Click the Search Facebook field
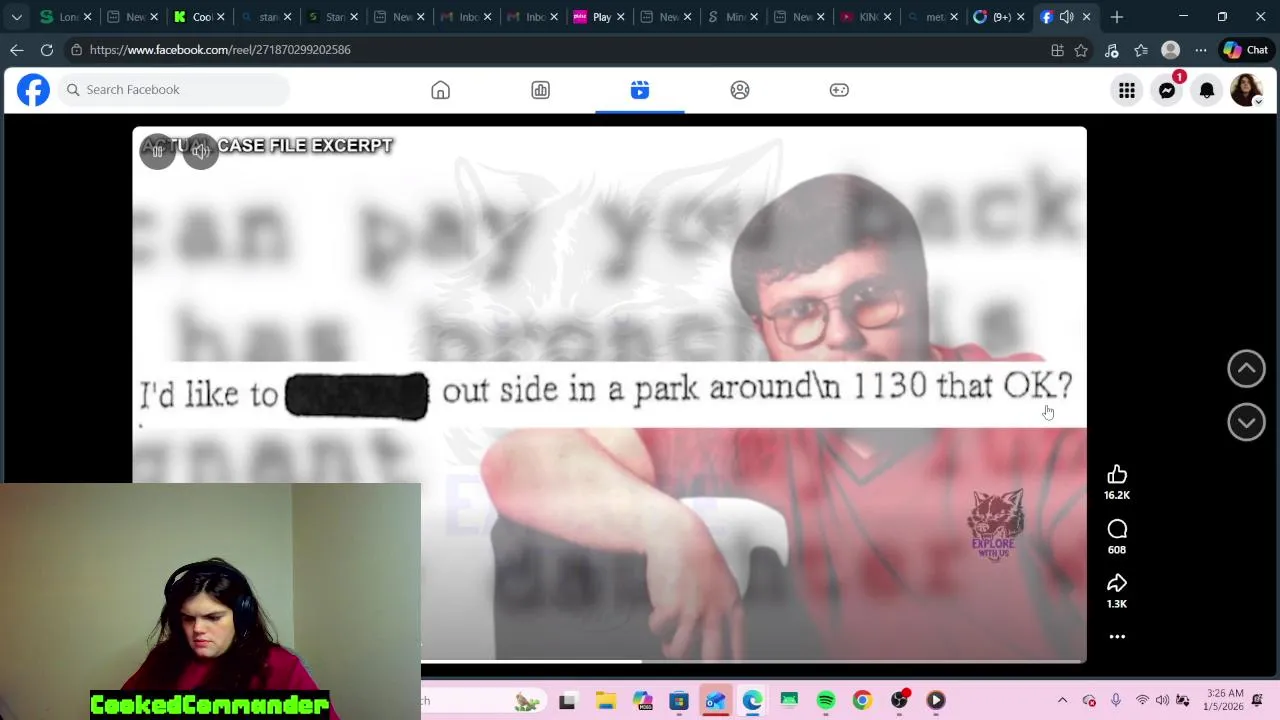Screen dimensions: 1280x720 [174, 90]
